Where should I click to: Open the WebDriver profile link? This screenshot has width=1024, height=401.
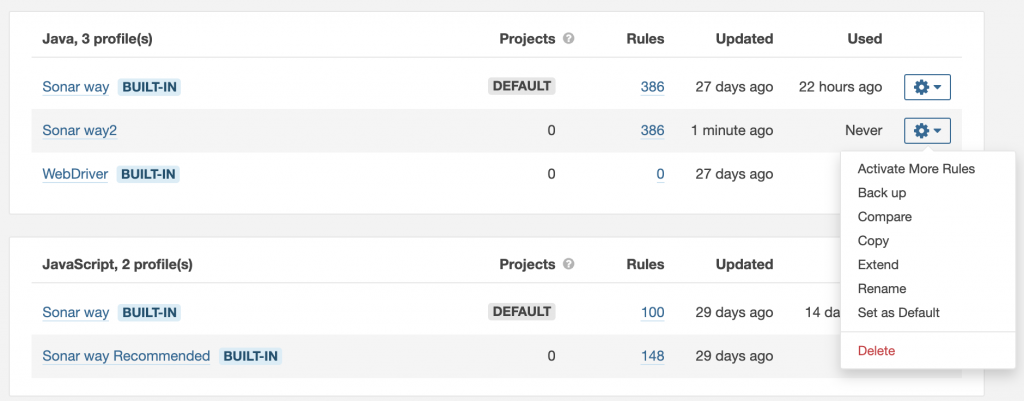coord(75,174)
